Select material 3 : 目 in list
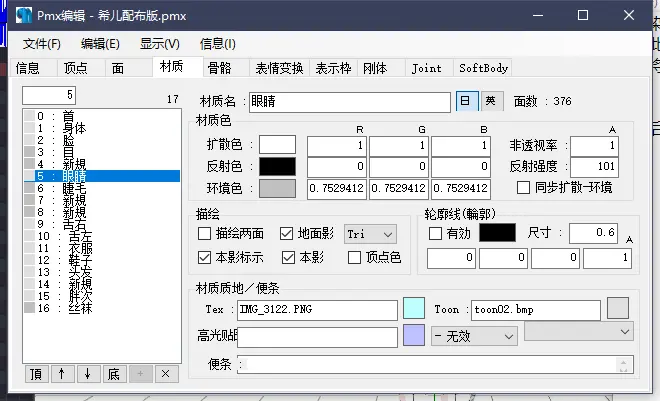 click(102, 152)
